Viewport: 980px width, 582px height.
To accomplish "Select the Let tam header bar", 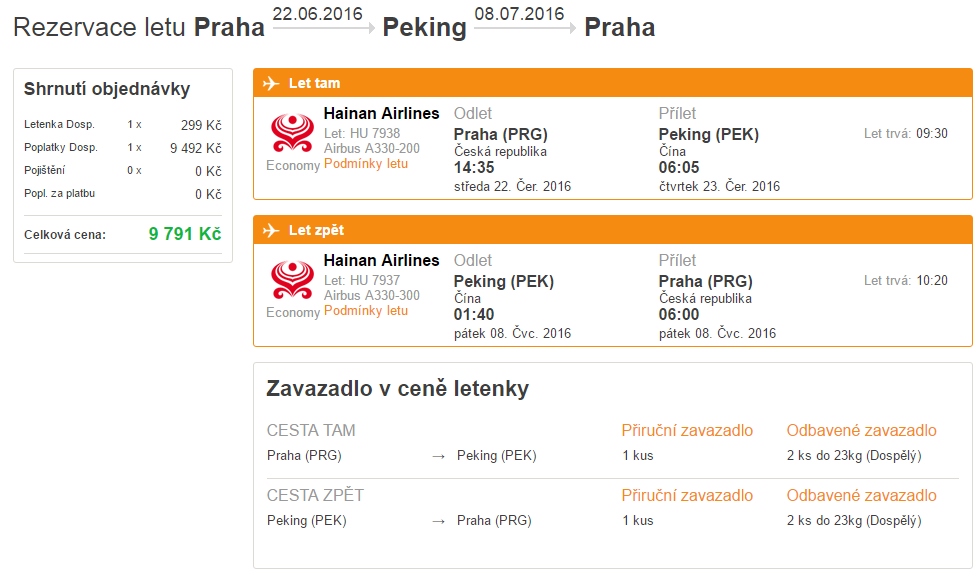I will [612, 83].
